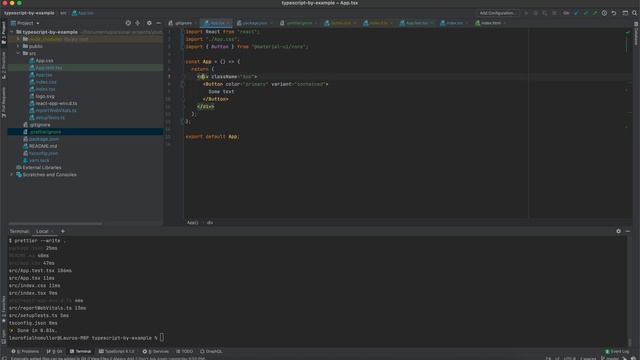Click the div breadcrumb below editor

tap(210, 223)
